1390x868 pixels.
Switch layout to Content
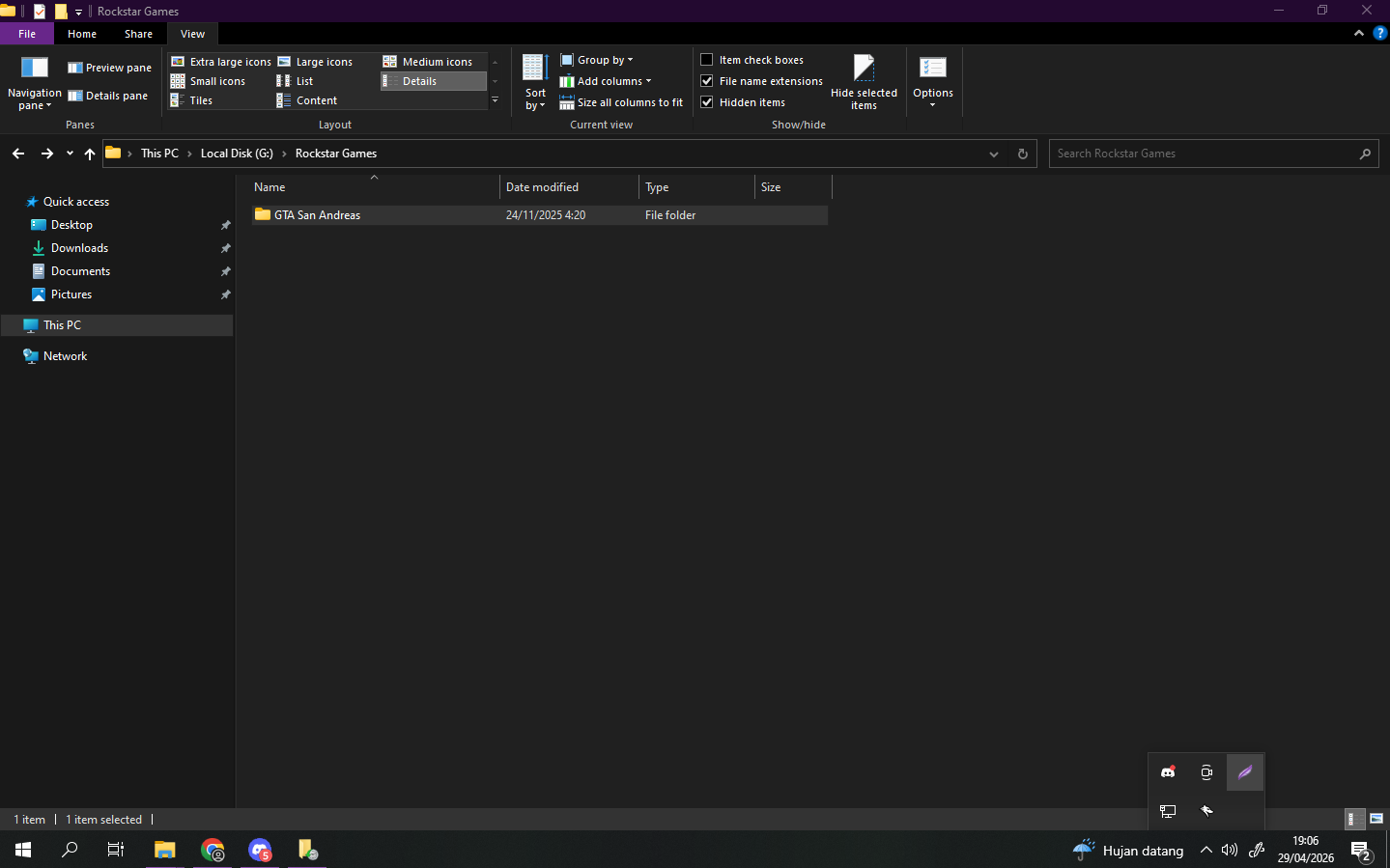(x=306, y=100)
